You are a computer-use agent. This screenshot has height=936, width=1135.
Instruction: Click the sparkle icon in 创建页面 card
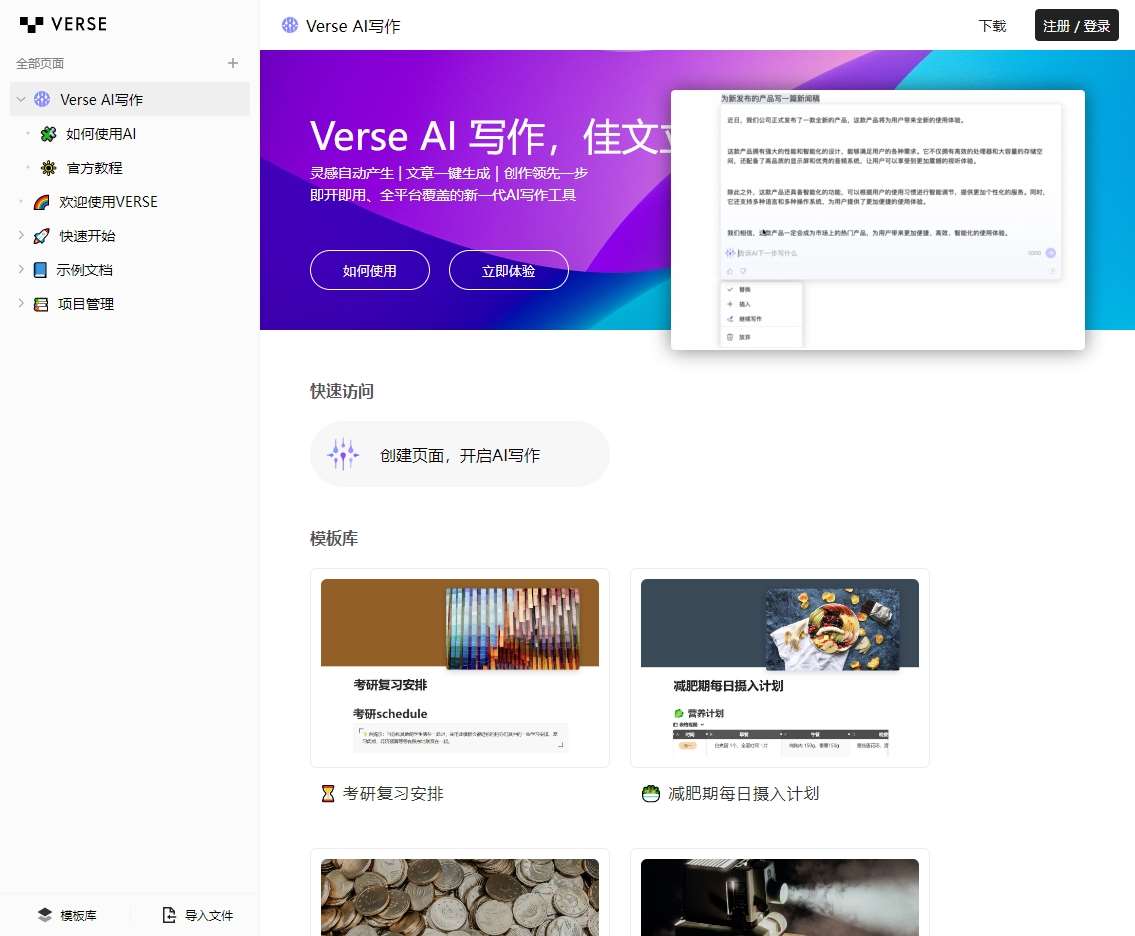tap(343, 455)
